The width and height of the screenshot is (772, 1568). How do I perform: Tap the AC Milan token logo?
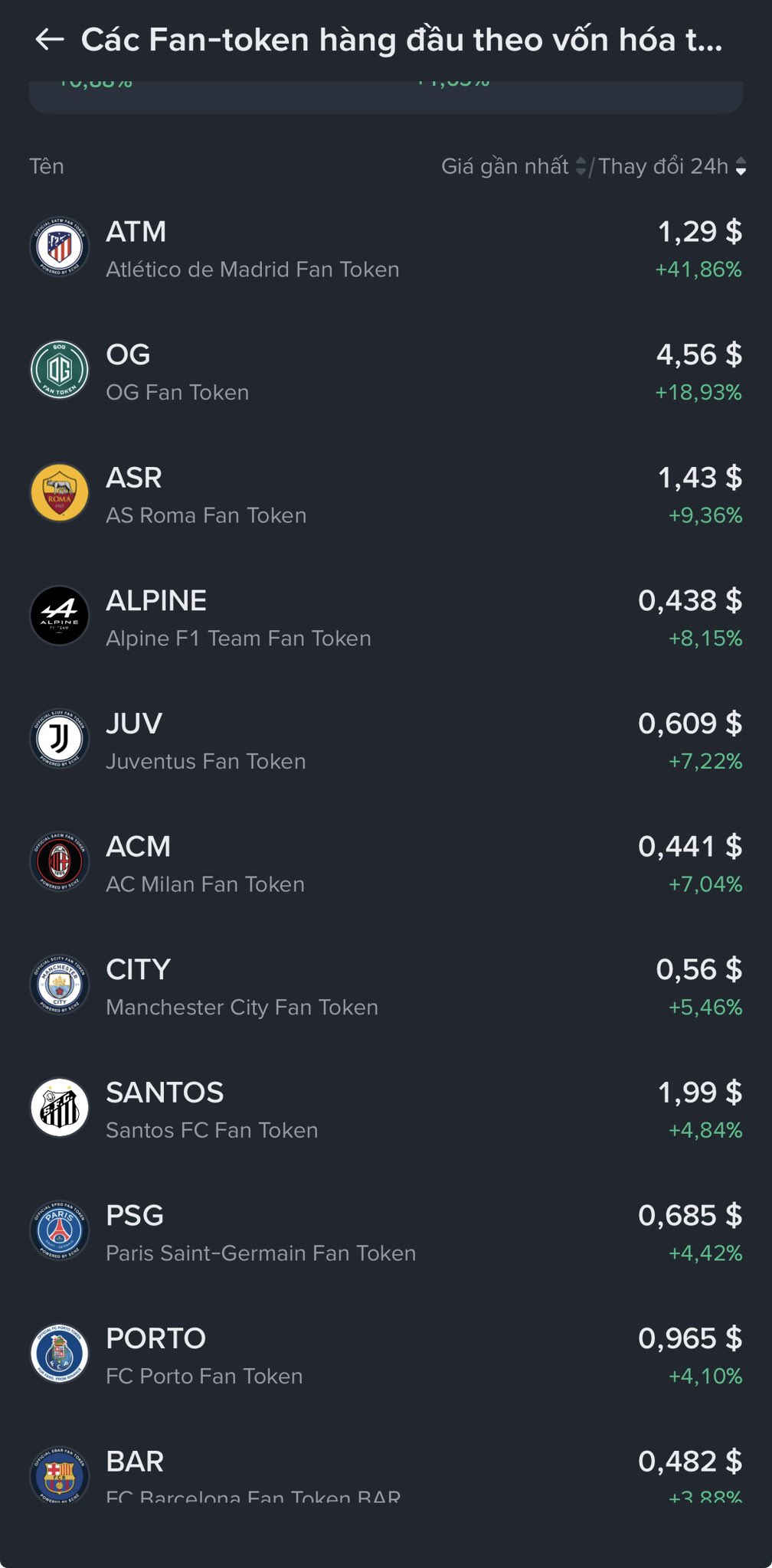click(60, 862)
